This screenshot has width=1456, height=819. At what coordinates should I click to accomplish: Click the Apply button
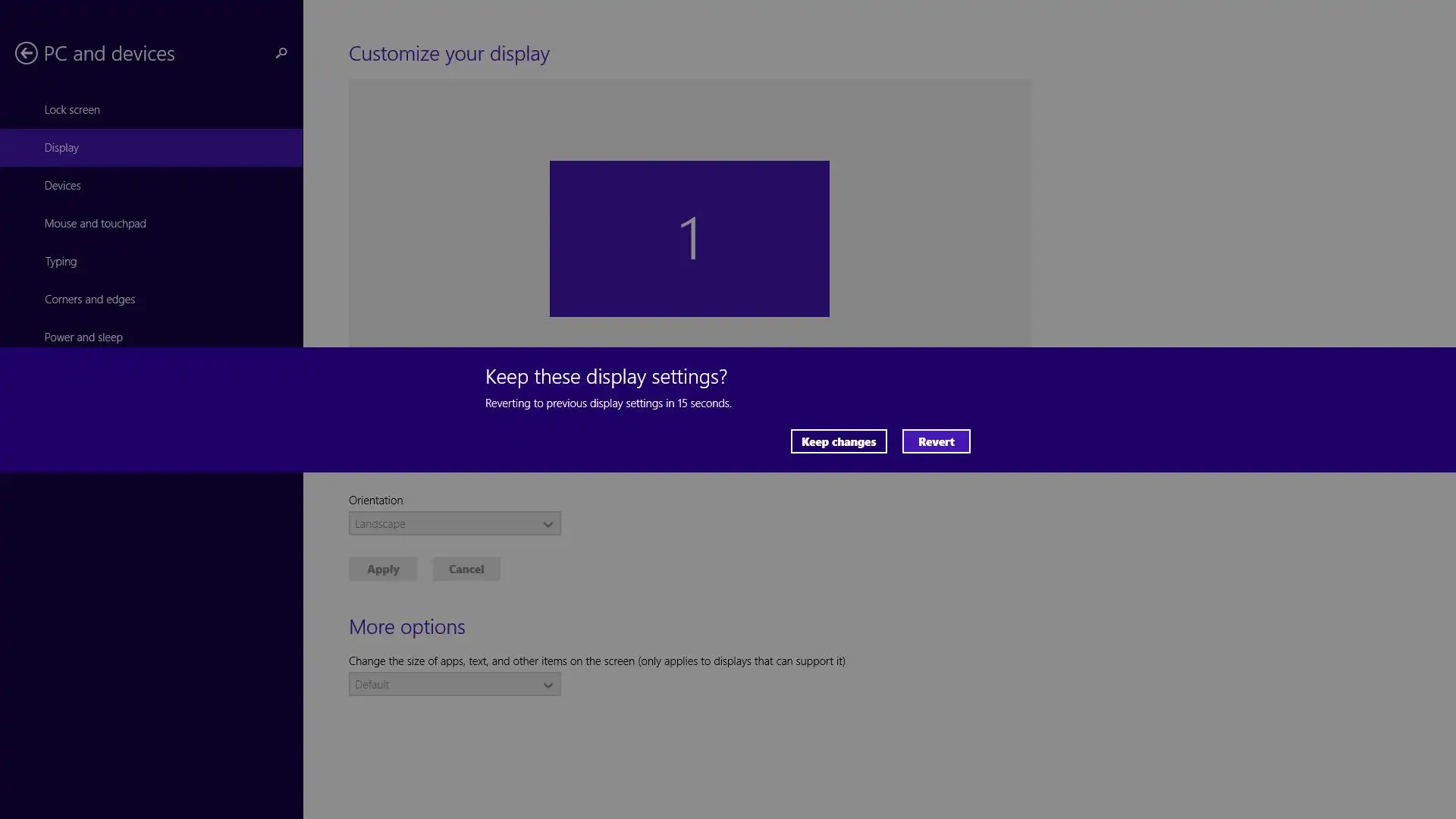(x=383, y=570)
